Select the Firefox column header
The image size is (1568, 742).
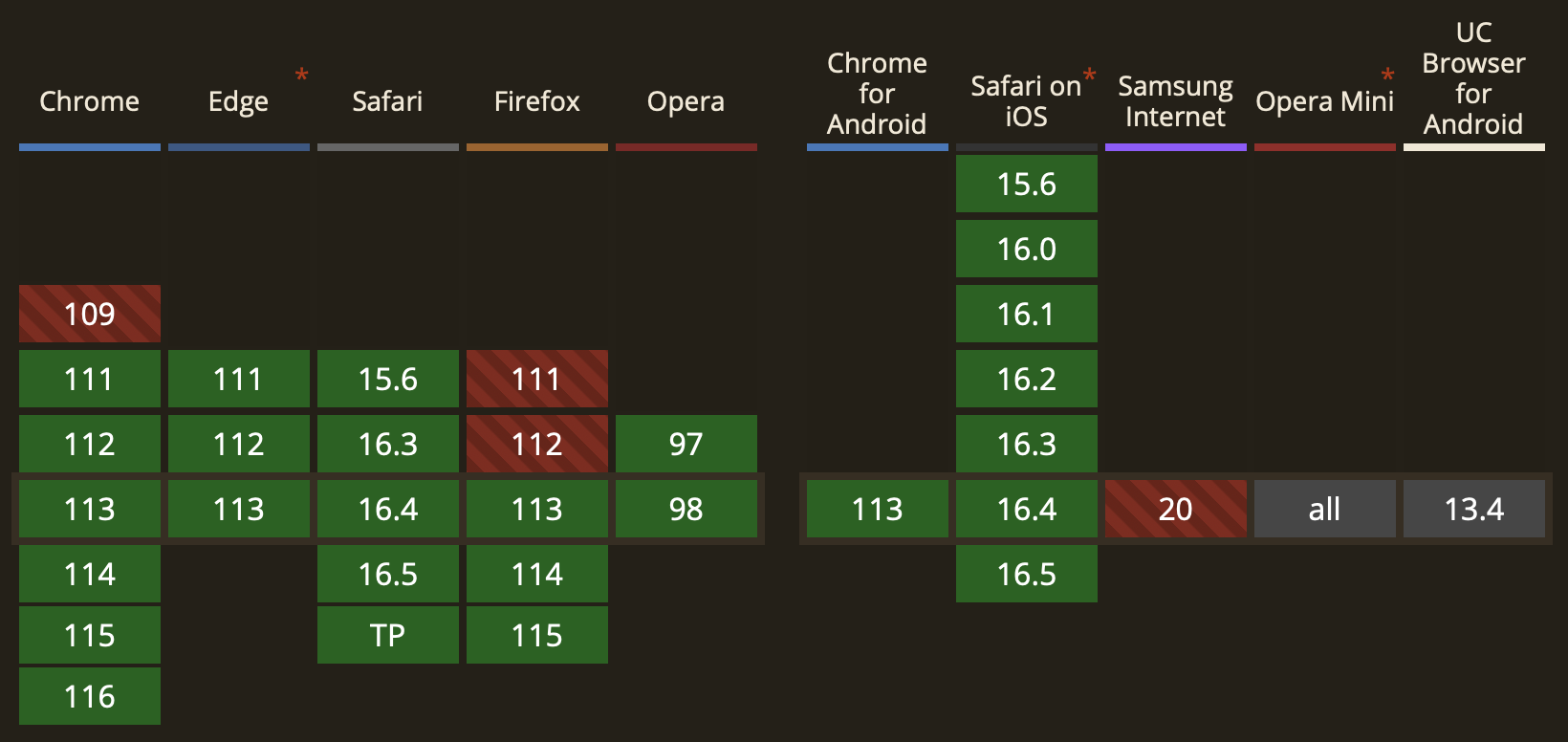pos(536,101)
